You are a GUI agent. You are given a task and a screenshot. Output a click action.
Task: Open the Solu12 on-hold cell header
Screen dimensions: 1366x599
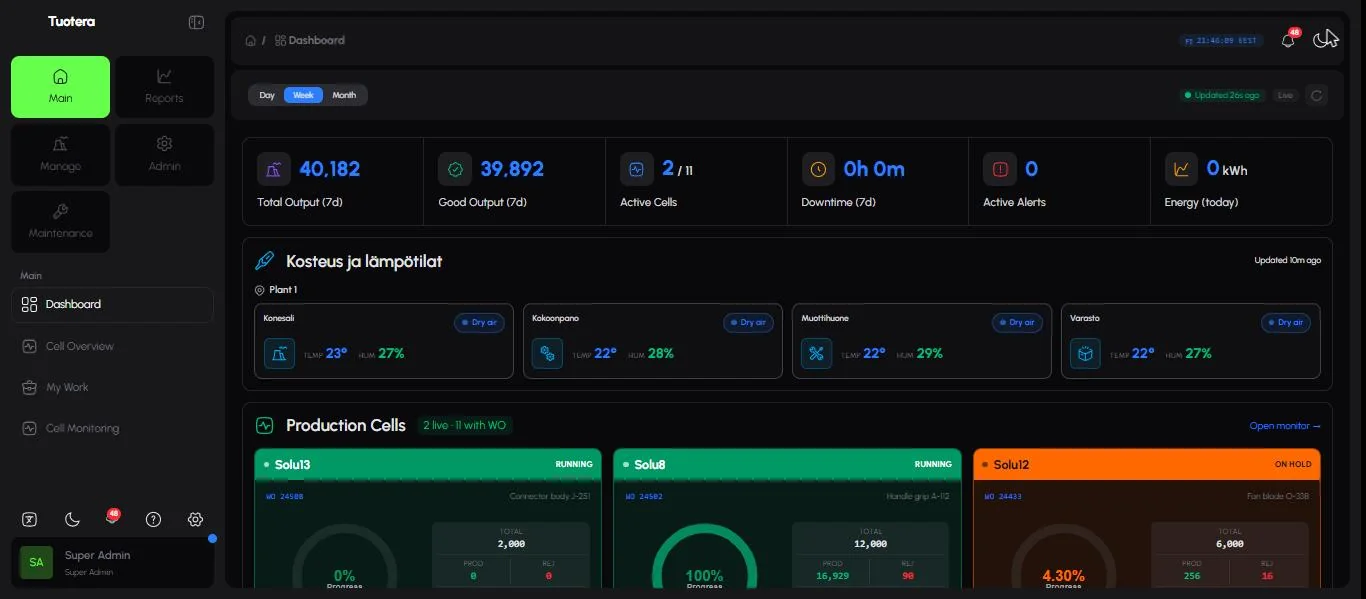[x=1147, y=464]
